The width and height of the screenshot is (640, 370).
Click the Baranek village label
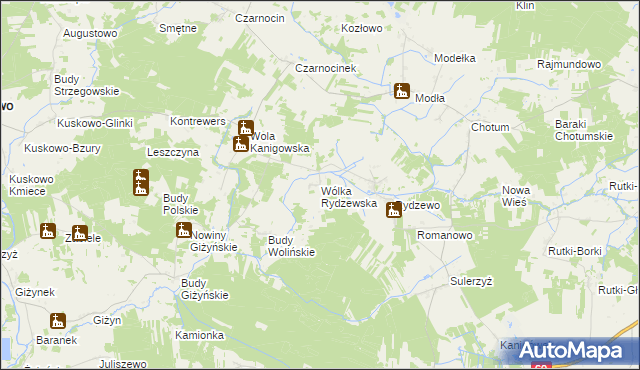point(57,340)
